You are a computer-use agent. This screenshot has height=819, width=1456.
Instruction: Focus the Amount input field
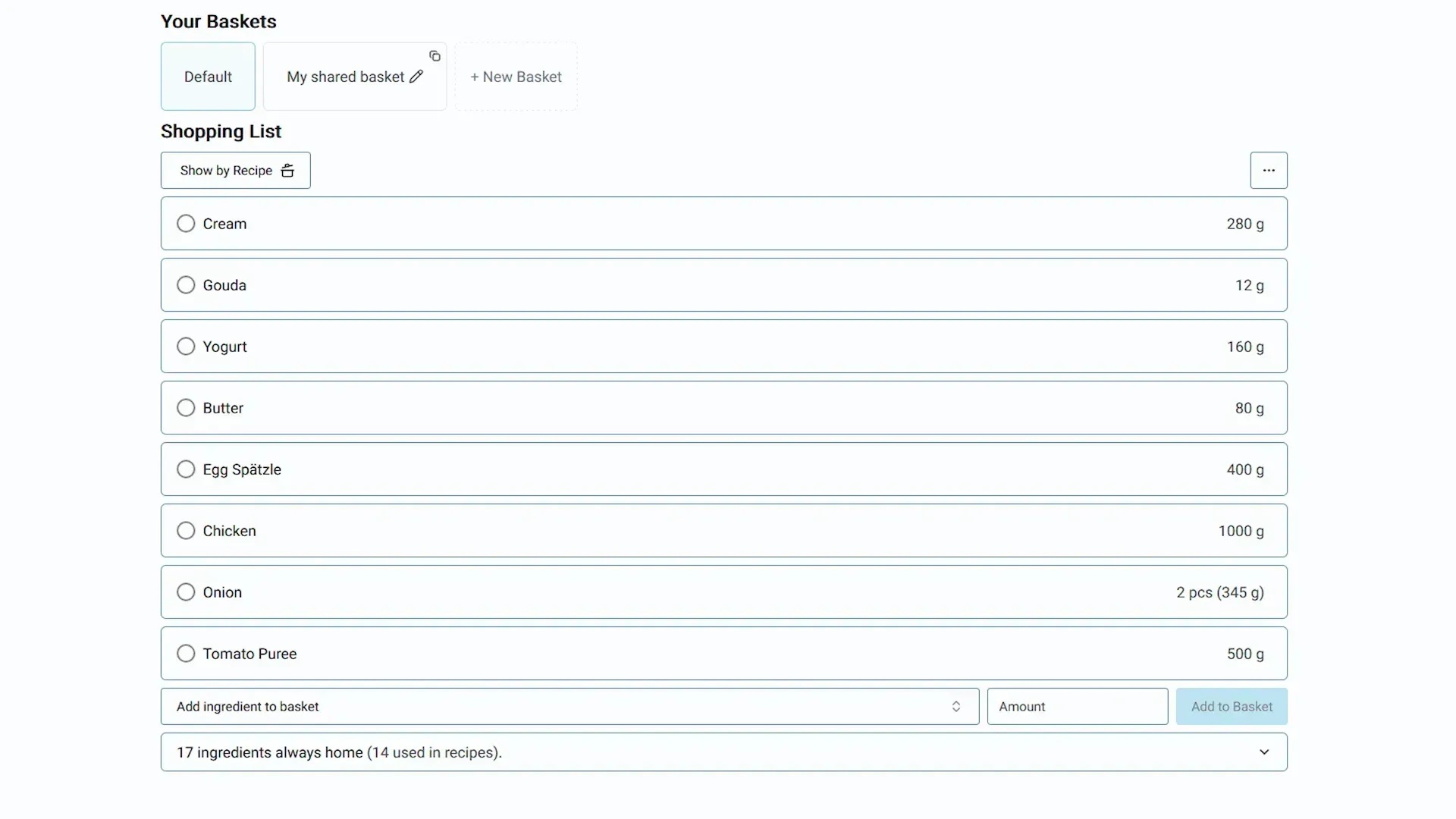coord(1077,707)
